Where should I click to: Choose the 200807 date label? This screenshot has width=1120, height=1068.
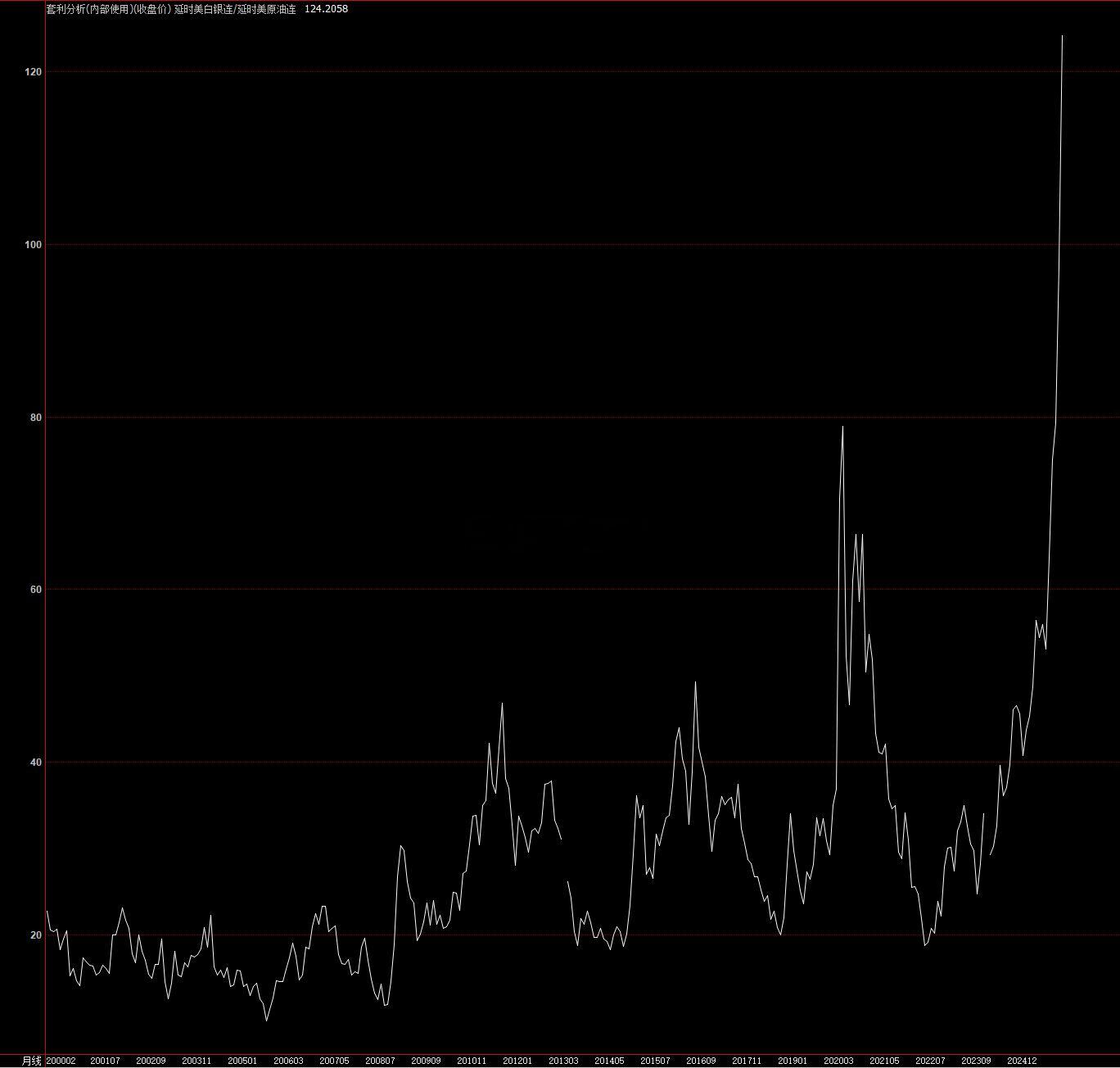(380, 1061)
